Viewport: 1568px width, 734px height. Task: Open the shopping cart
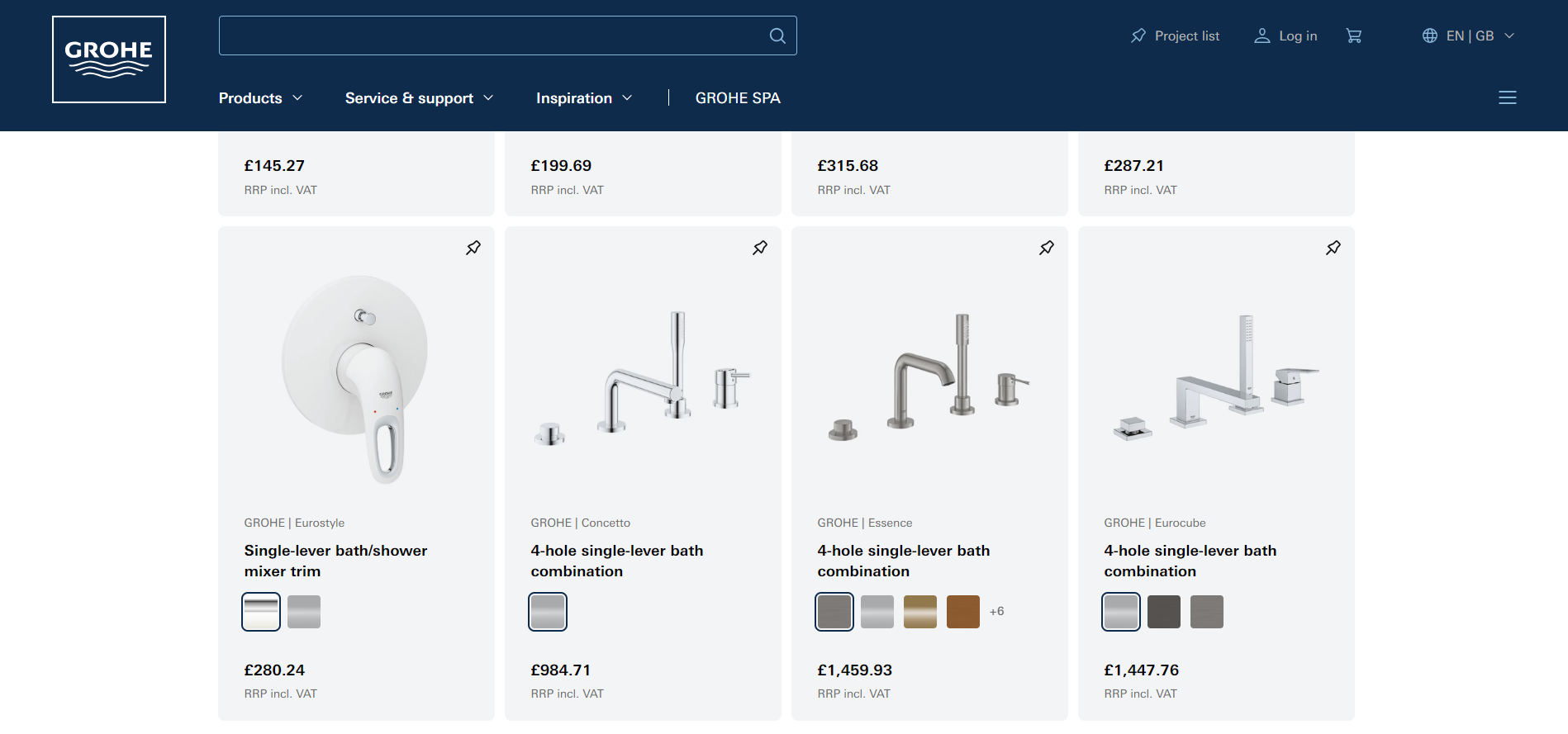click(x=1354, y=36)
